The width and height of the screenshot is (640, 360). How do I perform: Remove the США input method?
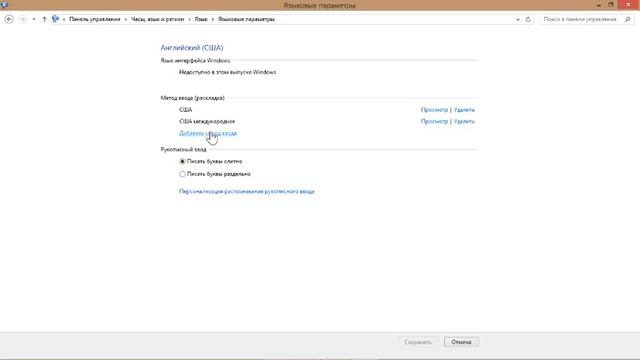click(464, 110)
